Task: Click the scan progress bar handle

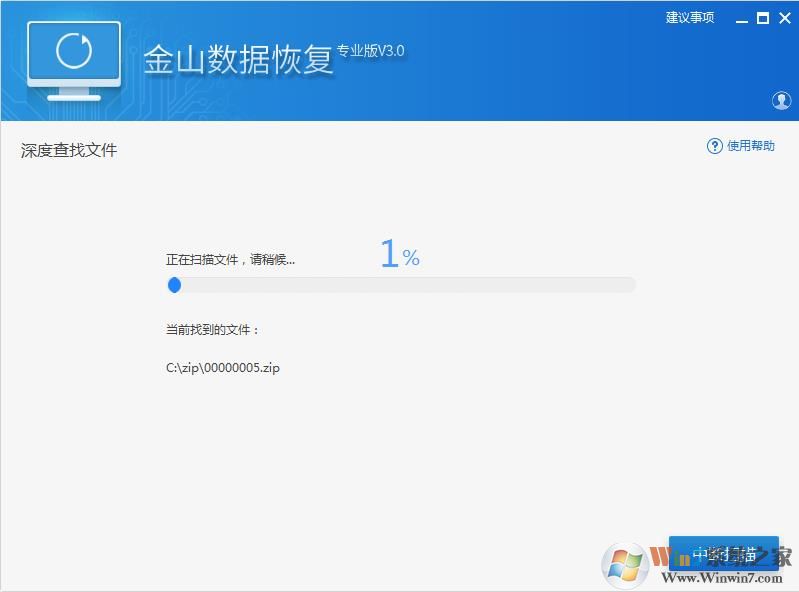Action: pyautogui.click(x=174, y=285)
